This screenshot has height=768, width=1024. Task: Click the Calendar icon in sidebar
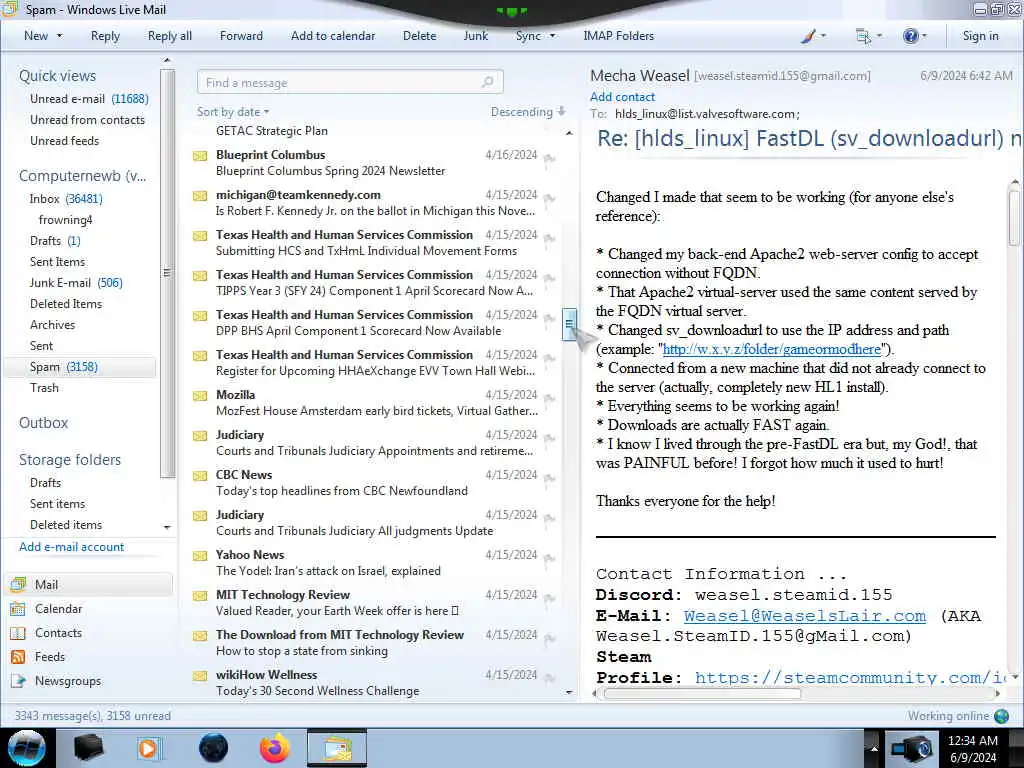pos(18,609)
